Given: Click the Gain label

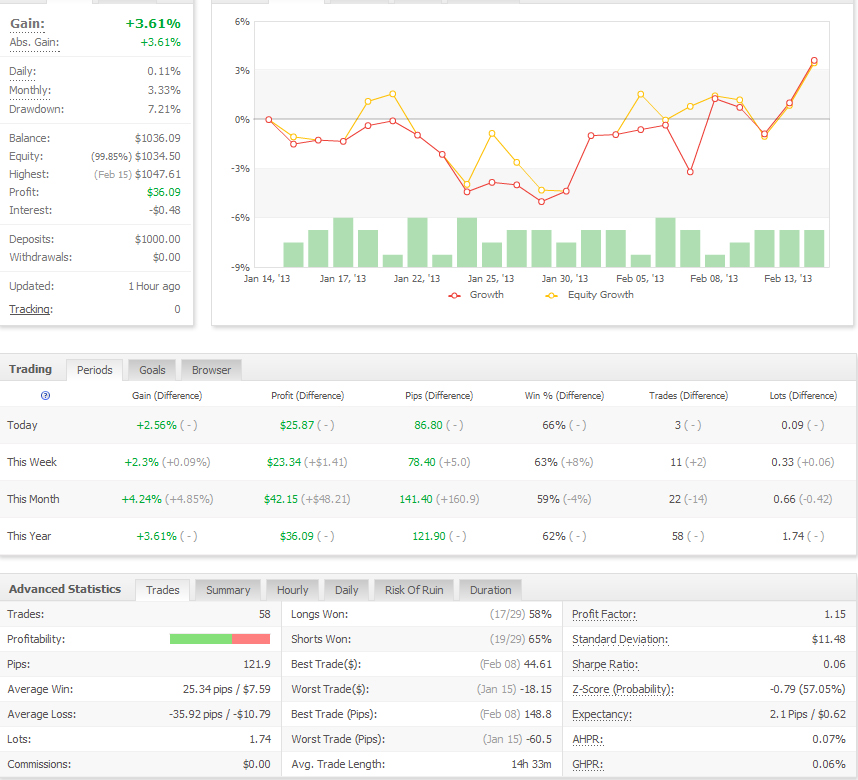Looking at the screenshot, I should coord(27,24).
